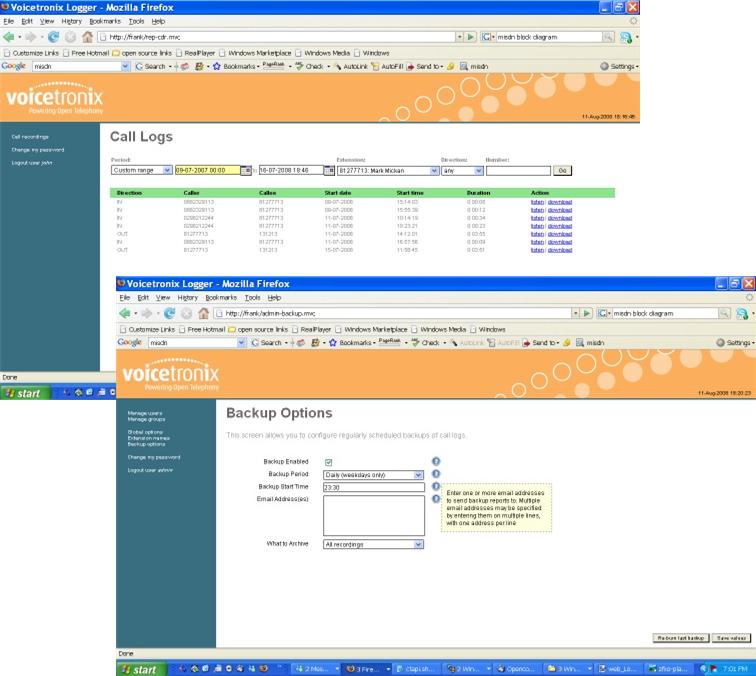756x676 pixels.
Task: Open calendar picker for 09-07-2007 start date
Action: (245, 170)
